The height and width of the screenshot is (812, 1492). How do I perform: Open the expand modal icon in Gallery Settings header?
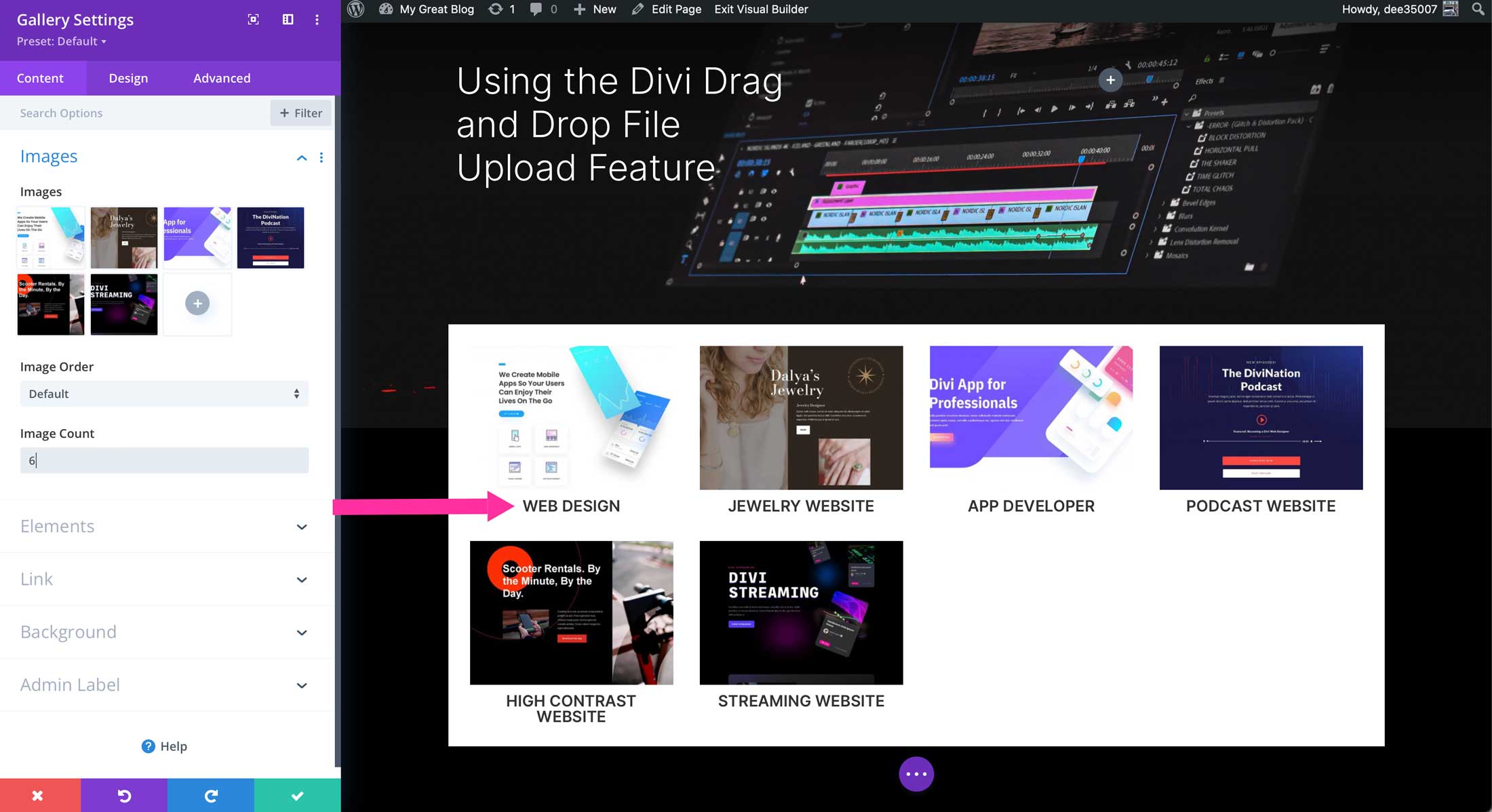[x=254, y=19]
